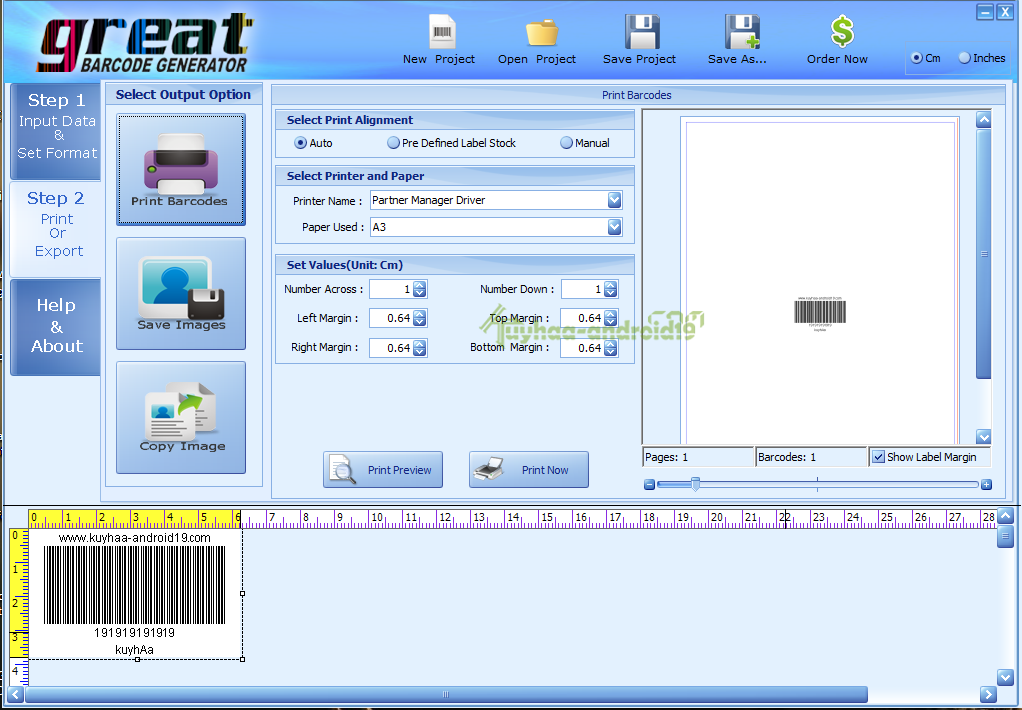Select Cm measurement unit
This screenshot has height=710, width=1022.
click(916, 58)
